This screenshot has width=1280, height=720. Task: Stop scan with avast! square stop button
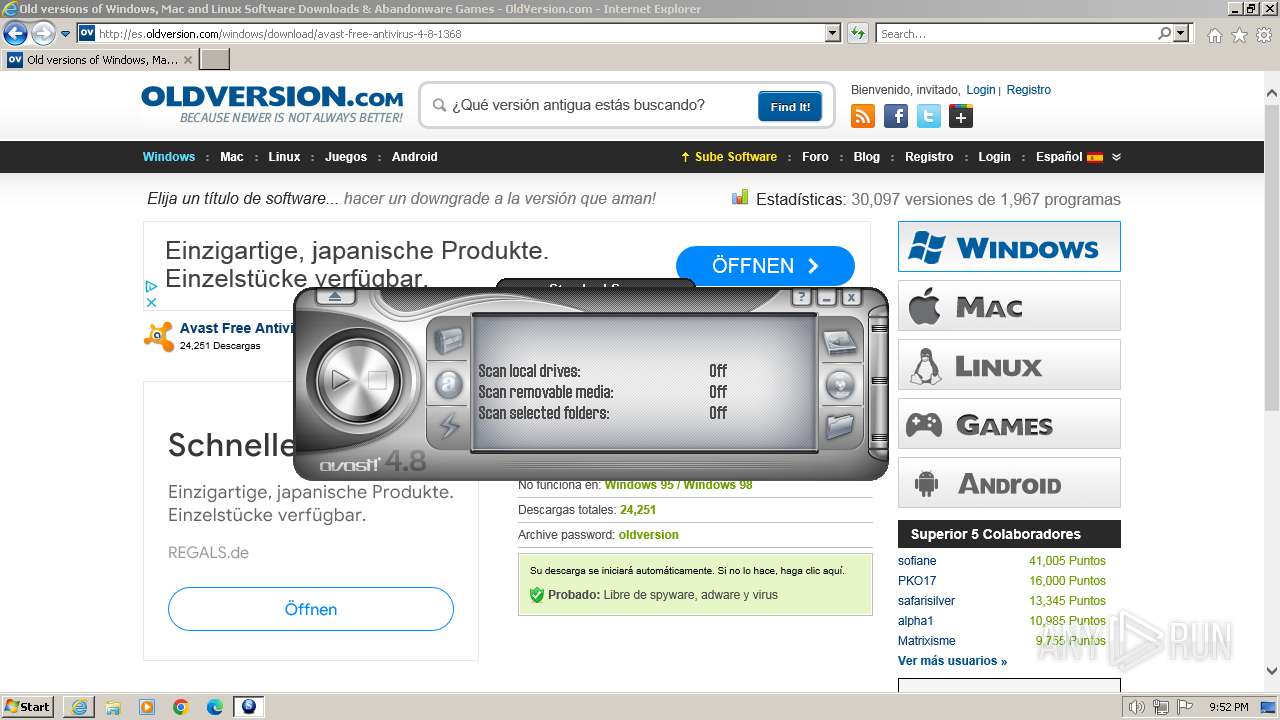pyautogui.click(x=377, y=380)
